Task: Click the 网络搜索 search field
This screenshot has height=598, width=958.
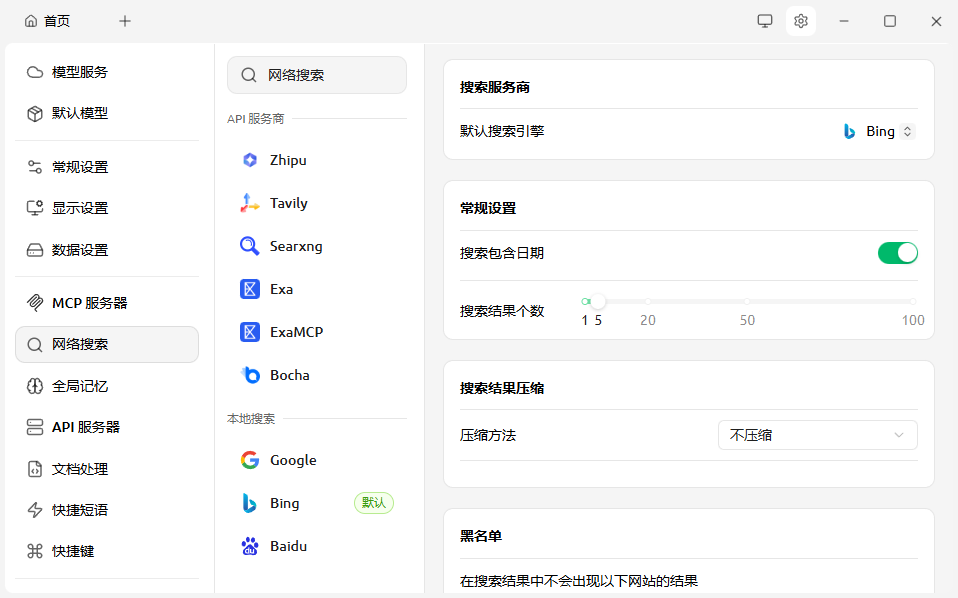Action: tap(317, 75)
